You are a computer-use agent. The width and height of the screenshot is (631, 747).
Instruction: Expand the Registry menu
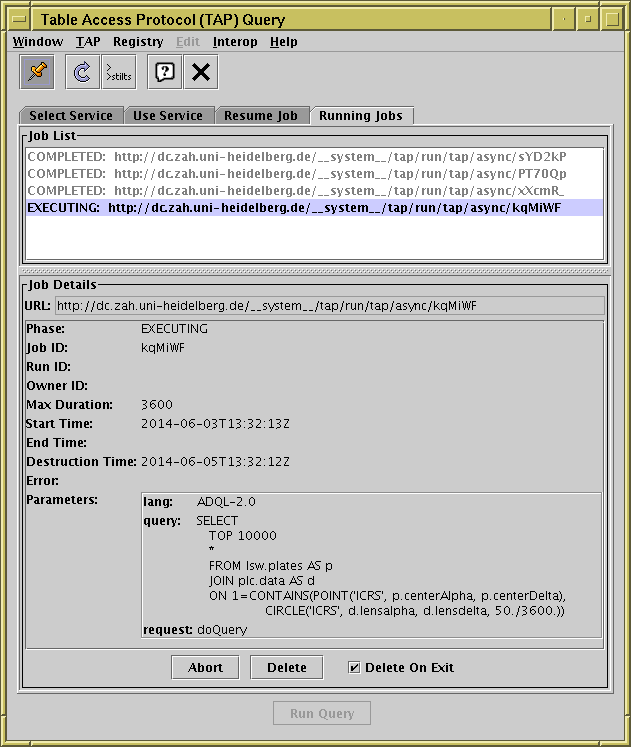coord(138,42)
